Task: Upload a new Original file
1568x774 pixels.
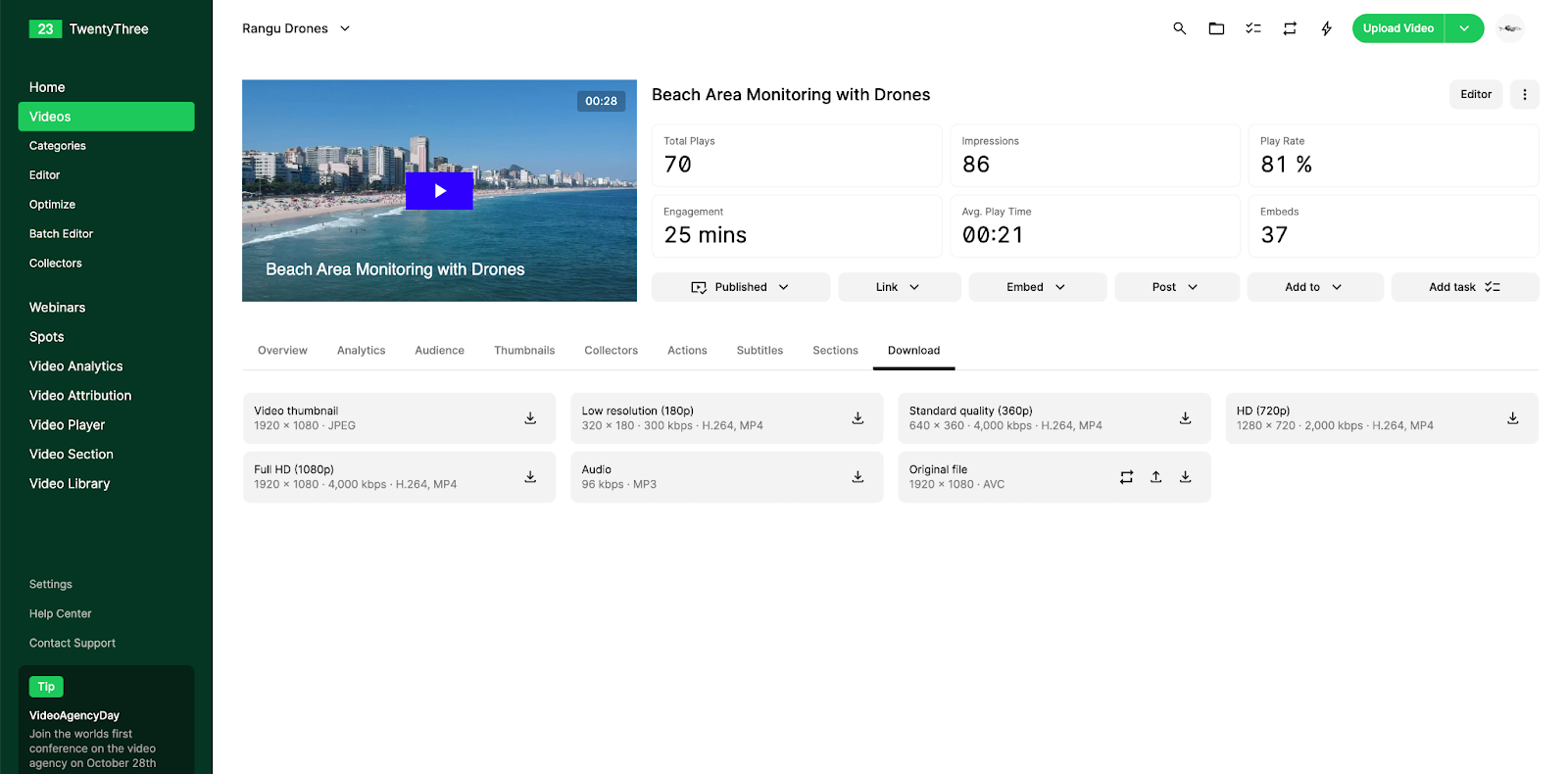Action: [x=1155, y=477]
